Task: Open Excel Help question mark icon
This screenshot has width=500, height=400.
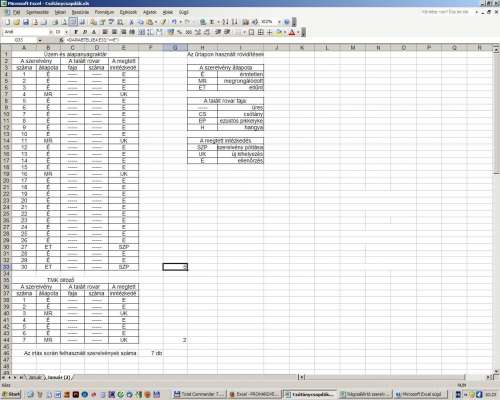Action: pyautogui.click(x=286, y=22)
